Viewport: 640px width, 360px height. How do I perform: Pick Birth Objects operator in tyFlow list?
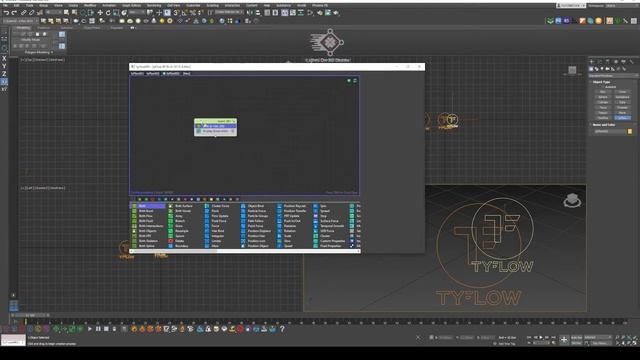[144, 231]
